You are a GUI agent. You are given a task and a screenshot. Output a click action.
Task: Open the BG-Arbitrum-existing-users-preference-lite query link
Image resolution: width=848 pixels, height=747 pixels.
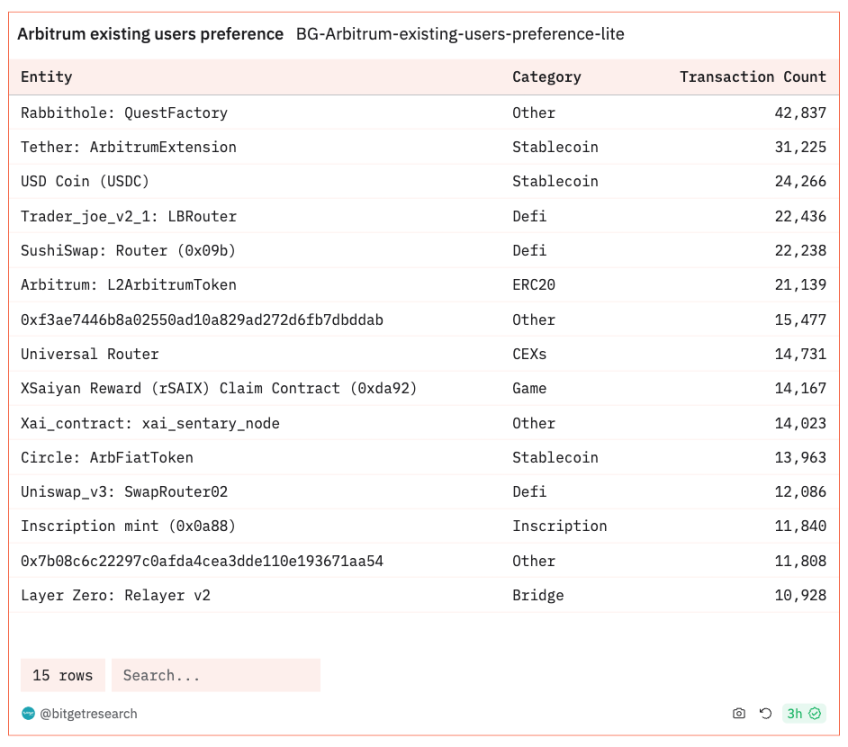point(460,34)
